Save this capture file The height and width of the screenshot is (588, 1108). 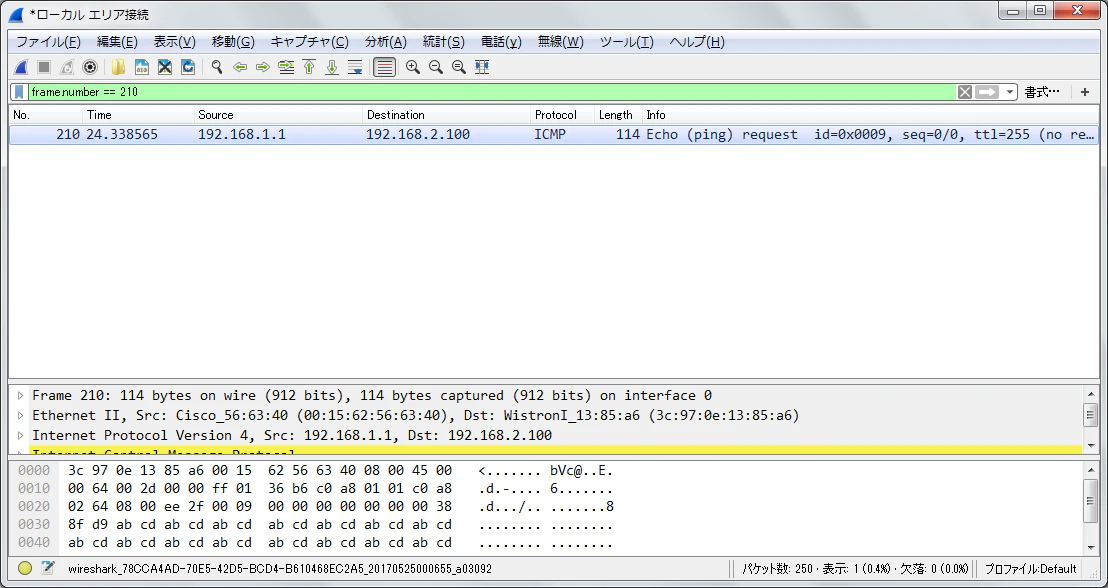tap(141, 67)
